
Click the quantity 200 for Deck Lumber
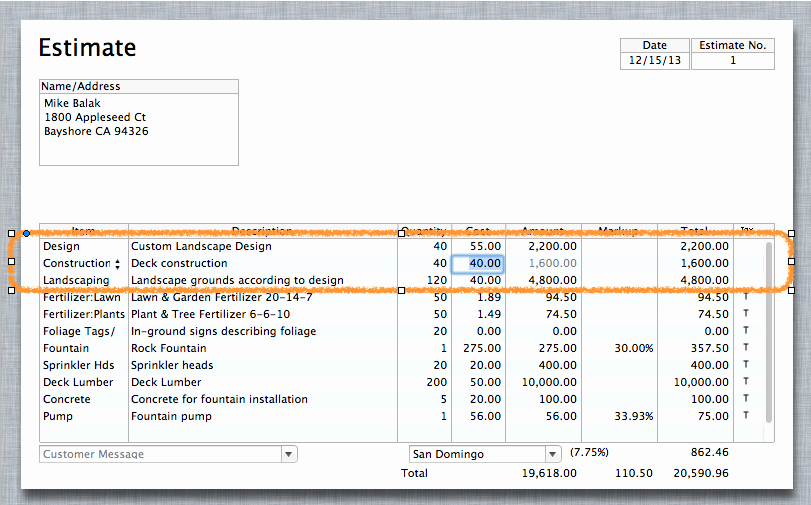437,383
